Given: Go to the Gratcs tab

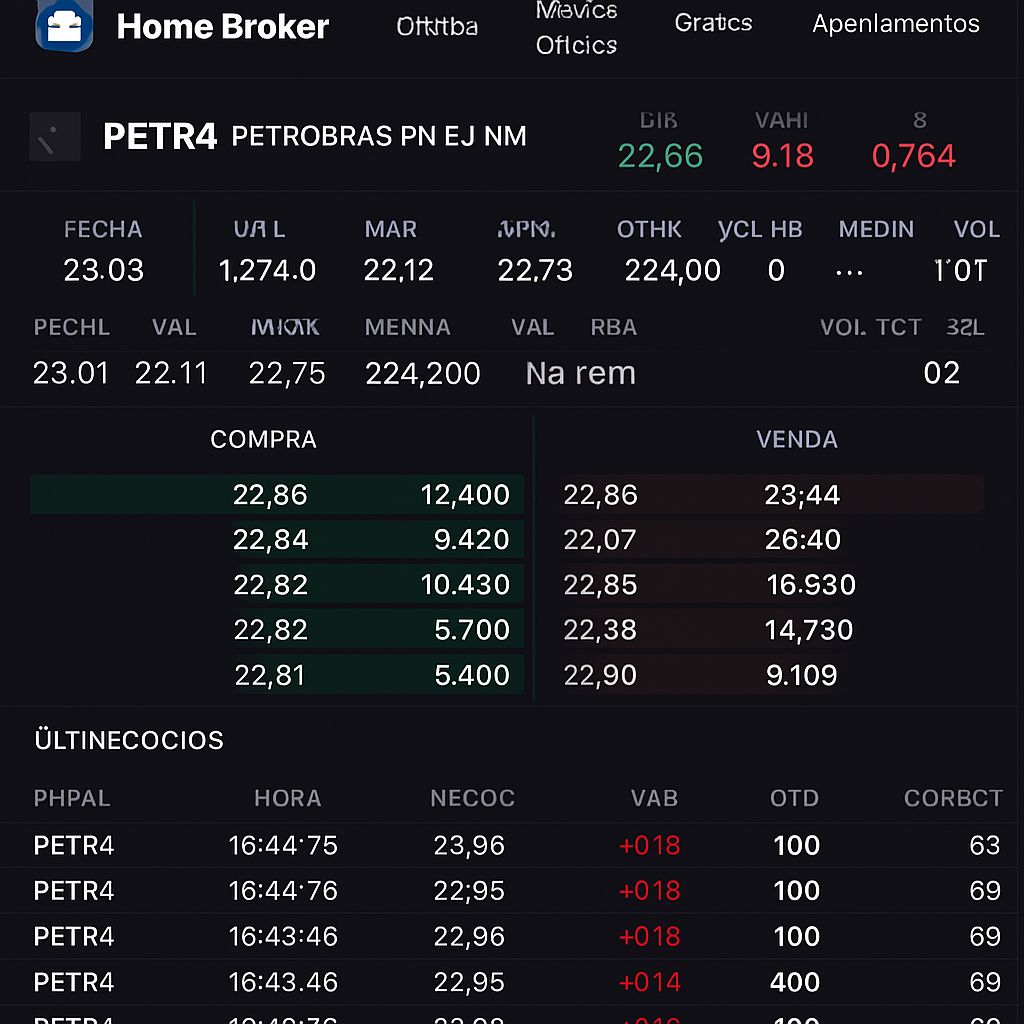Looking at the screenshot, I should pyautogui.click(x=713, y=23).
